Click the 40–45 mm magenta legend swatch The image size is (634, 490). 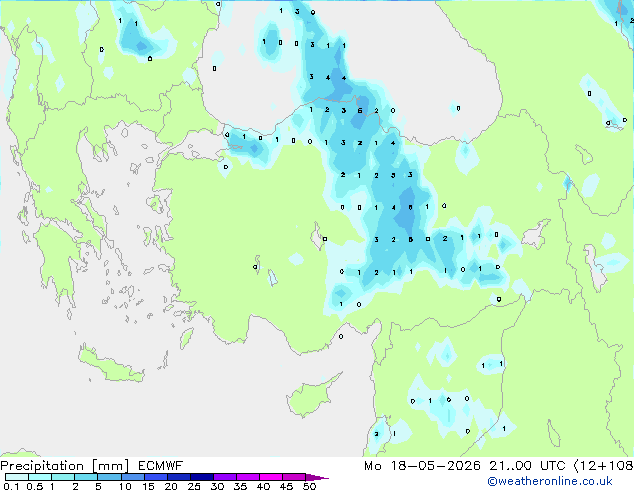(271, 477)
